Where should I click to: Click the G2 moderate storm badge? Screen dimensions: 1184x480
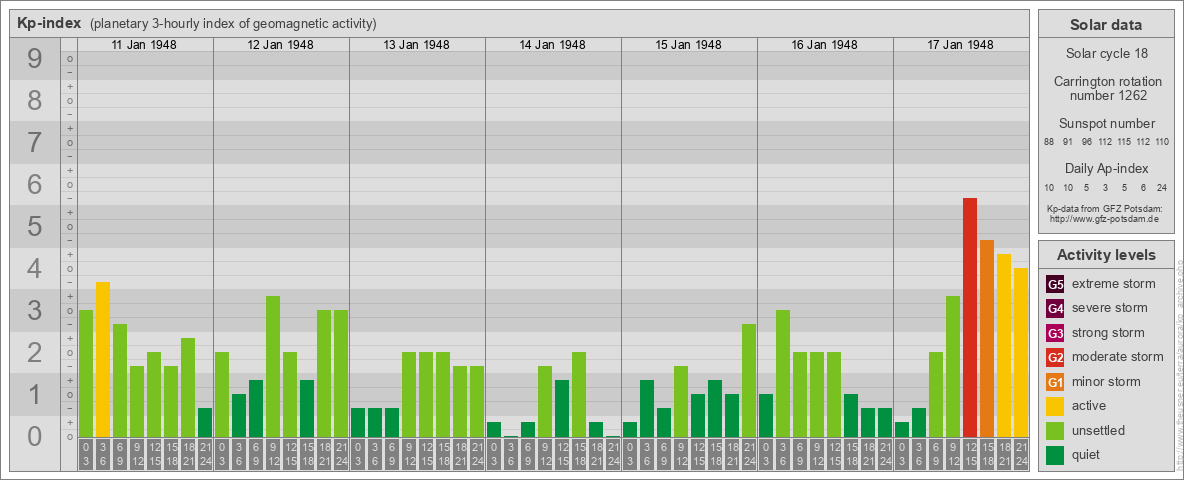click(x=1055, y=357)
